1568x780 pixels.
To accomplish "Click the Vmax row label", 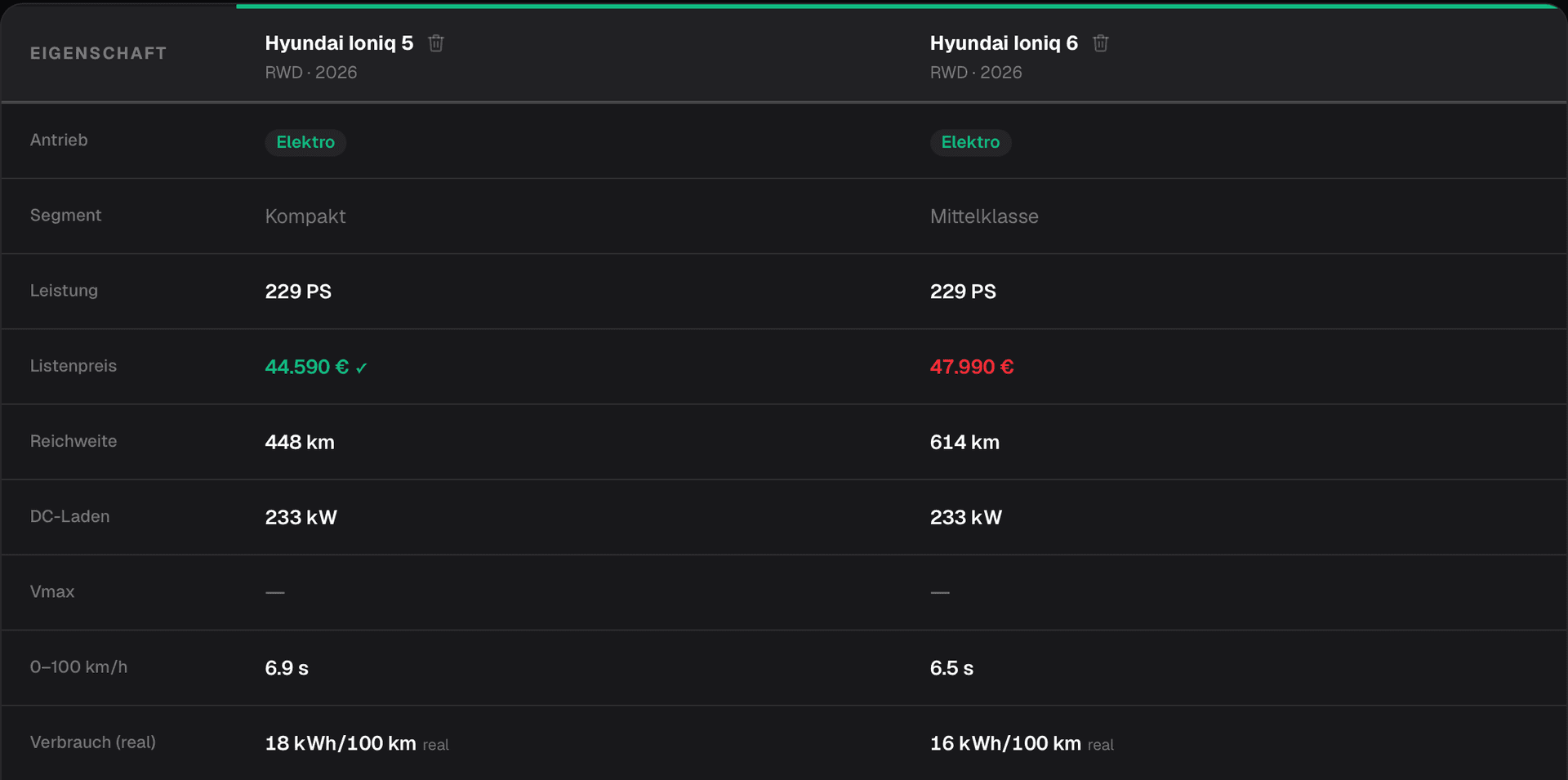I will tap(52, 591).
